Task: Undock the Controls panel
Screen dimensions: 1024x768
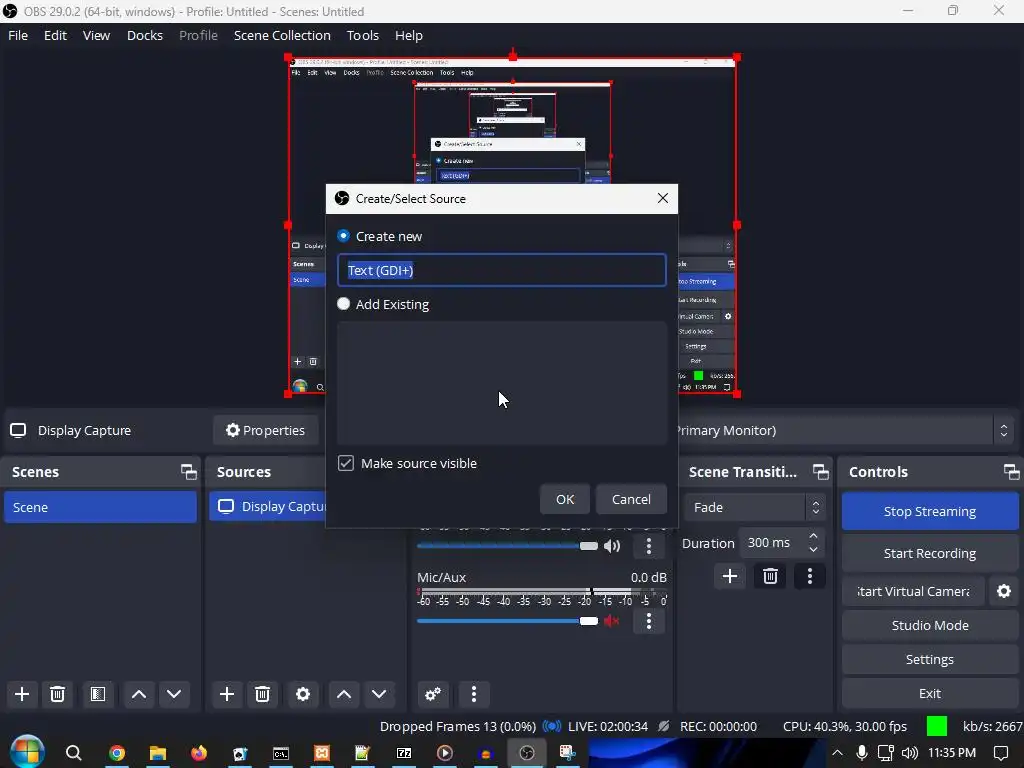Action: (x=1011, y=472)
